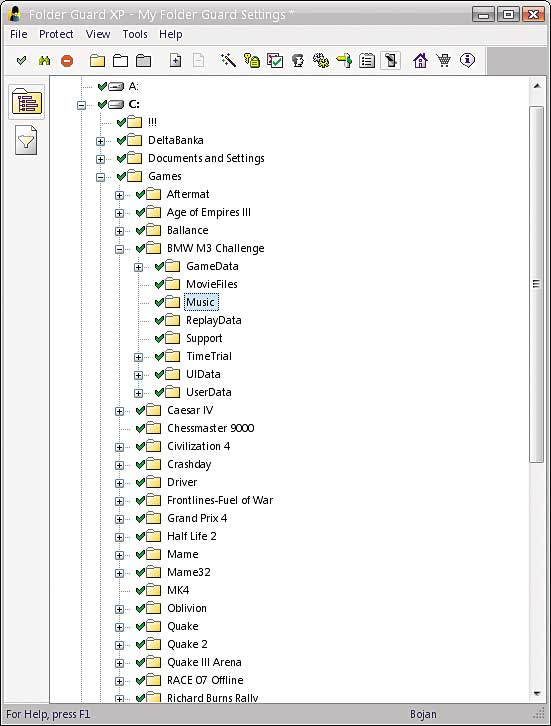Click the list view toolbar icon
This screenshot has height=726, width=551.
367,61
